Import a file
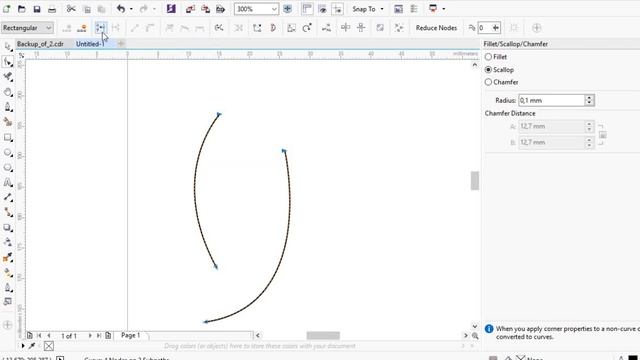This screenshot has height=360, width=640. (190, 9)
